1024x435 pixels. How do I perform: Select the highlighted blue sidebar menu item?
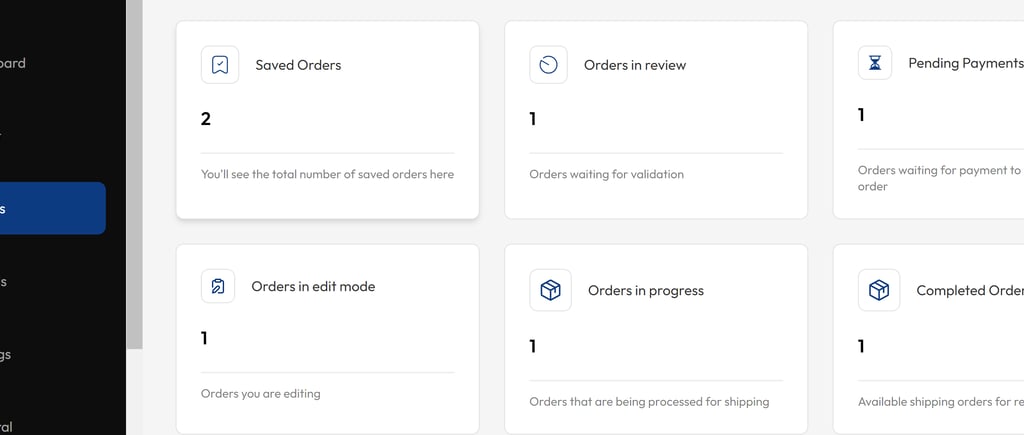52,208
